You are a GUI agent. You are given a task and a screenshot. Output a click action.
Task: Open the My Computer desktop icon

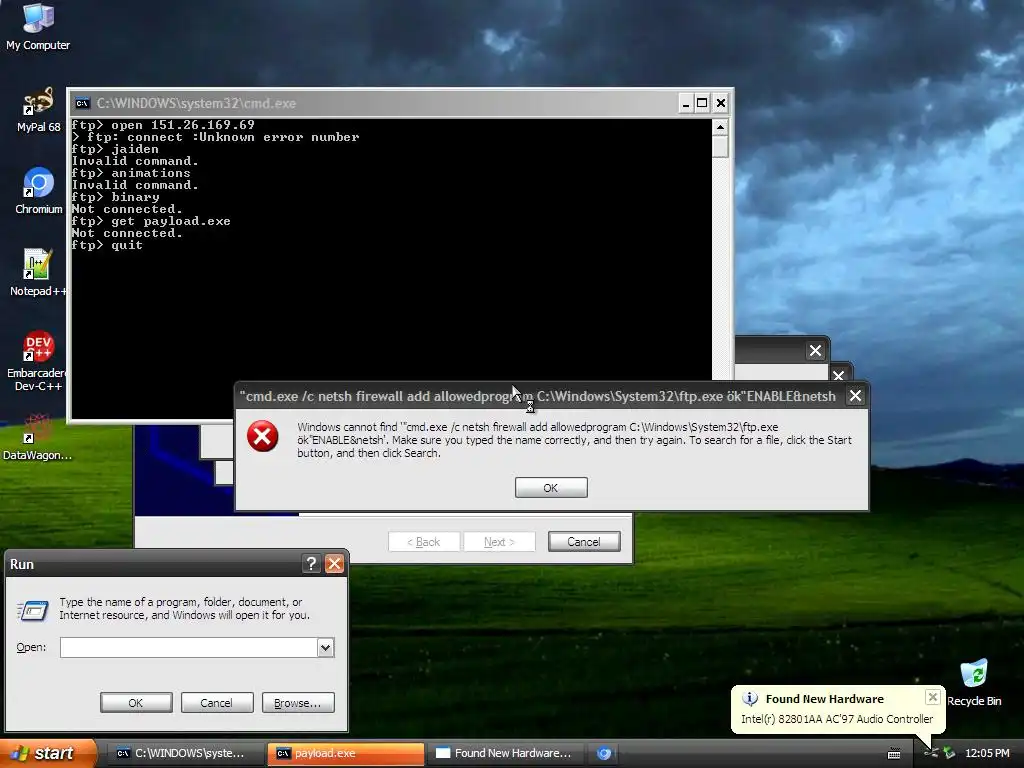click(x=38, y=26)
